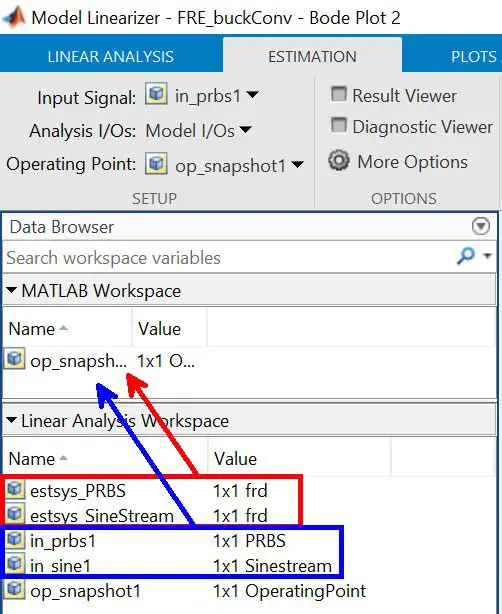Switch to the LINEAR ANALYSIS tab
The height and width of the screenshot is (614, 502).
point(111,56)
